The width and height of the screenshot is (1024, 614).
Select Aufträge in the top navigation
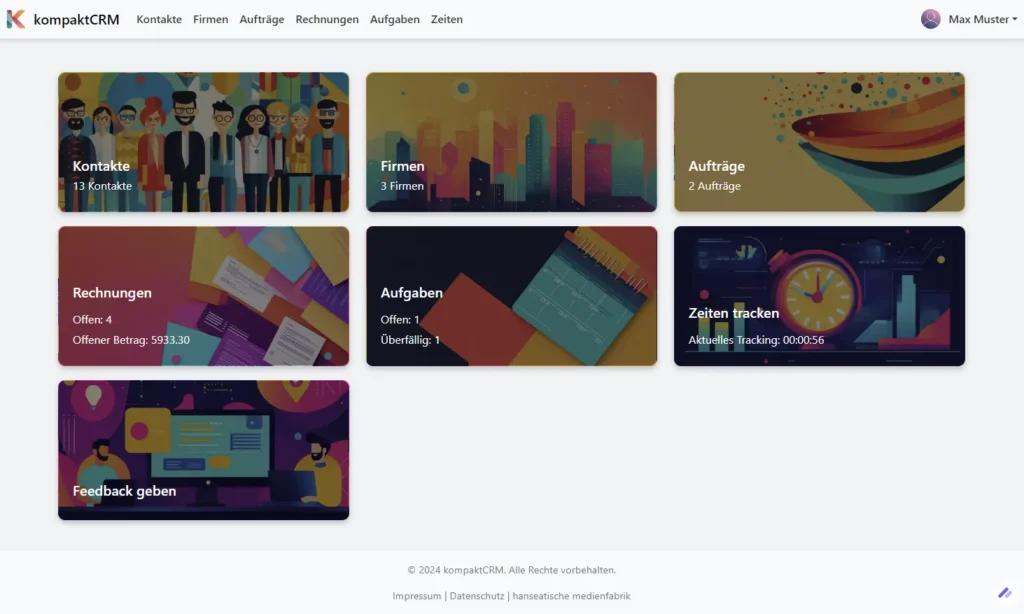(262, 20)
